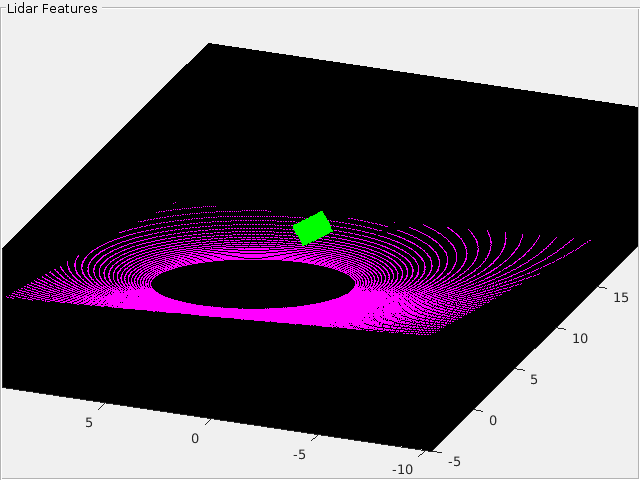Click the tick label 0 on the right axis

click(x=493, y=420)
